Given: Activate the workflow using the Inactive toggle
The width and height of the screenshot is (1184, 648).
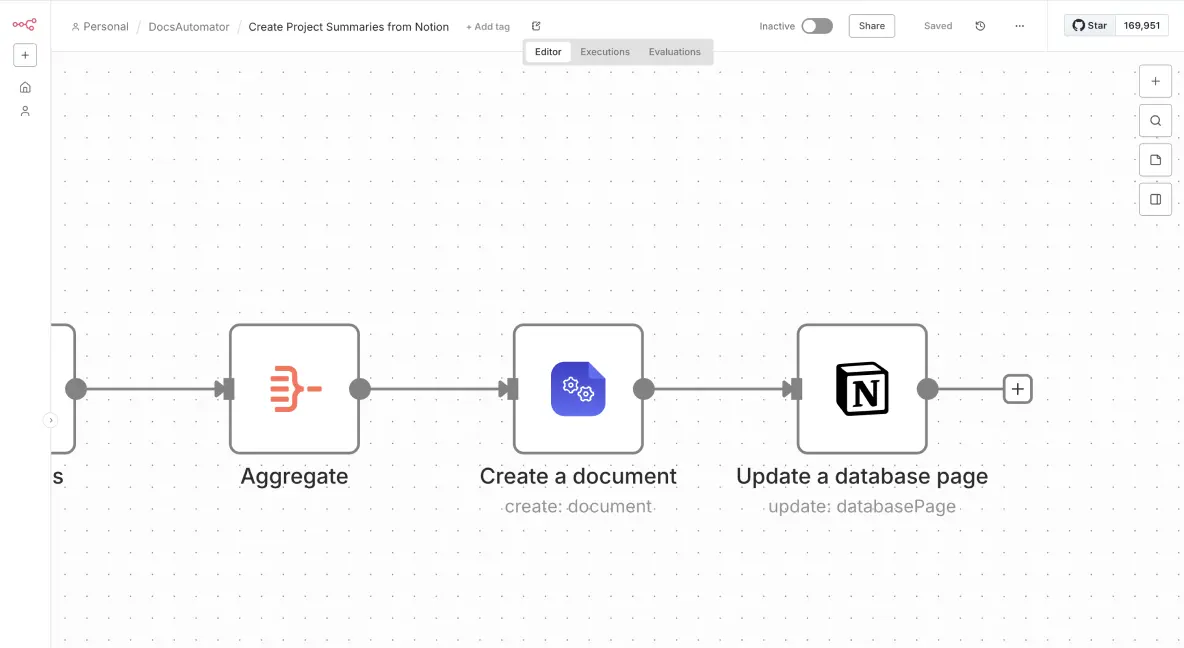Looking at the screenshot, I should pos(817,25).
